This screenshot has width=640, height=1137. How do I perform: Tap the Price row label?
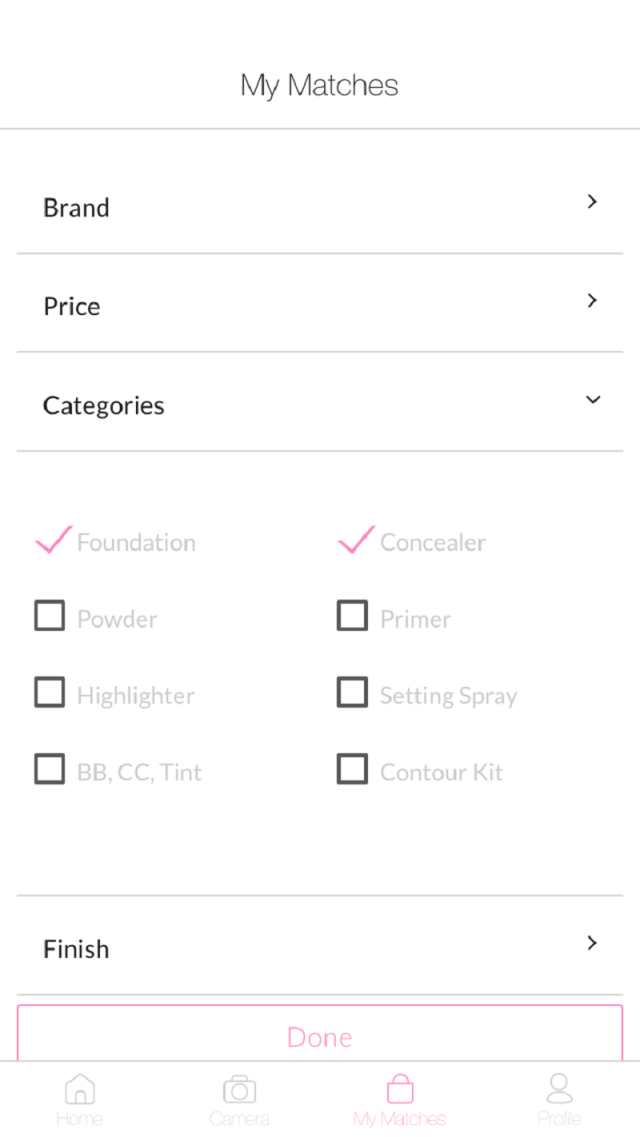point(72,306)
